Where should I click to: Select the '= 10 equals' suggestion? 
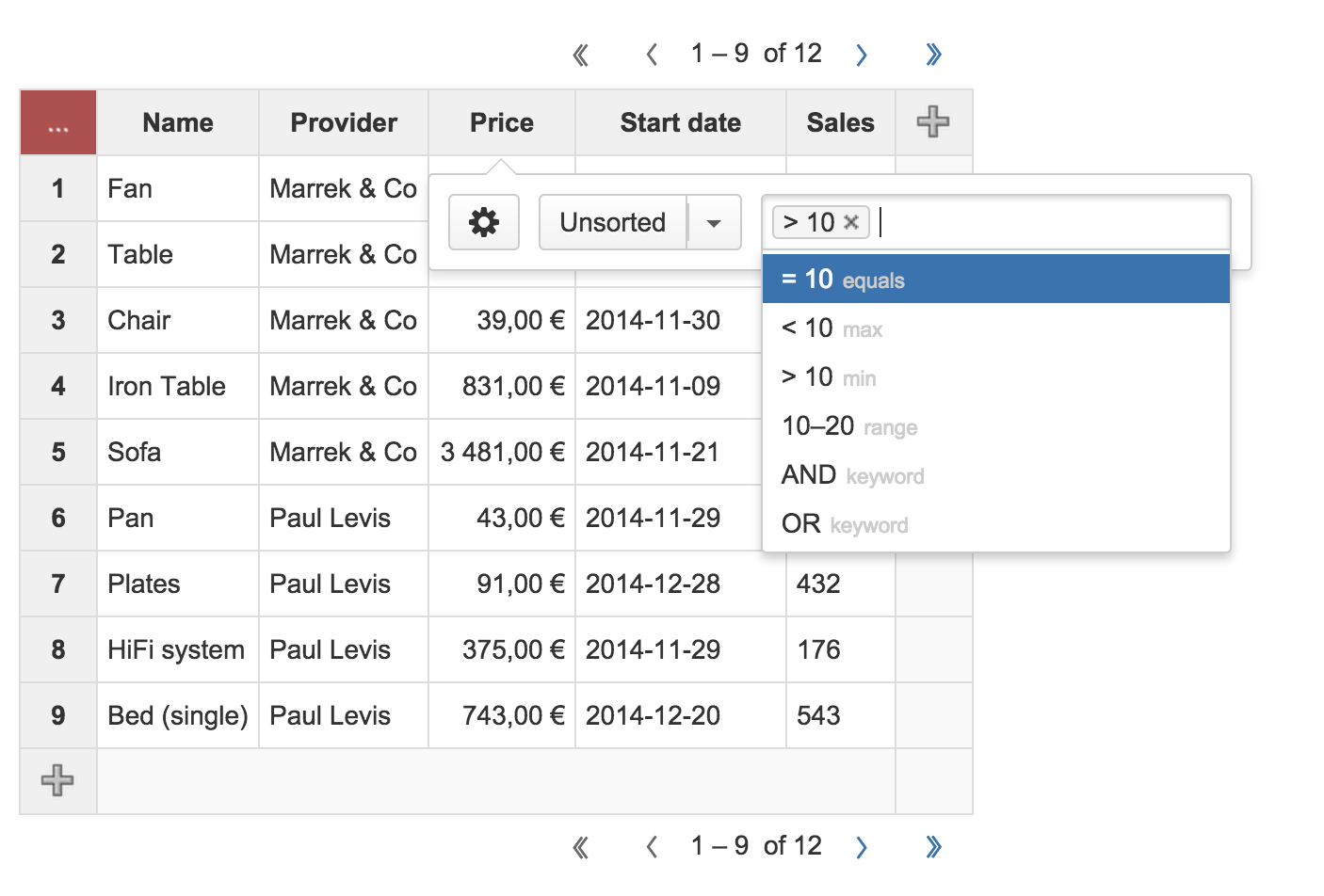pos(995,280)
